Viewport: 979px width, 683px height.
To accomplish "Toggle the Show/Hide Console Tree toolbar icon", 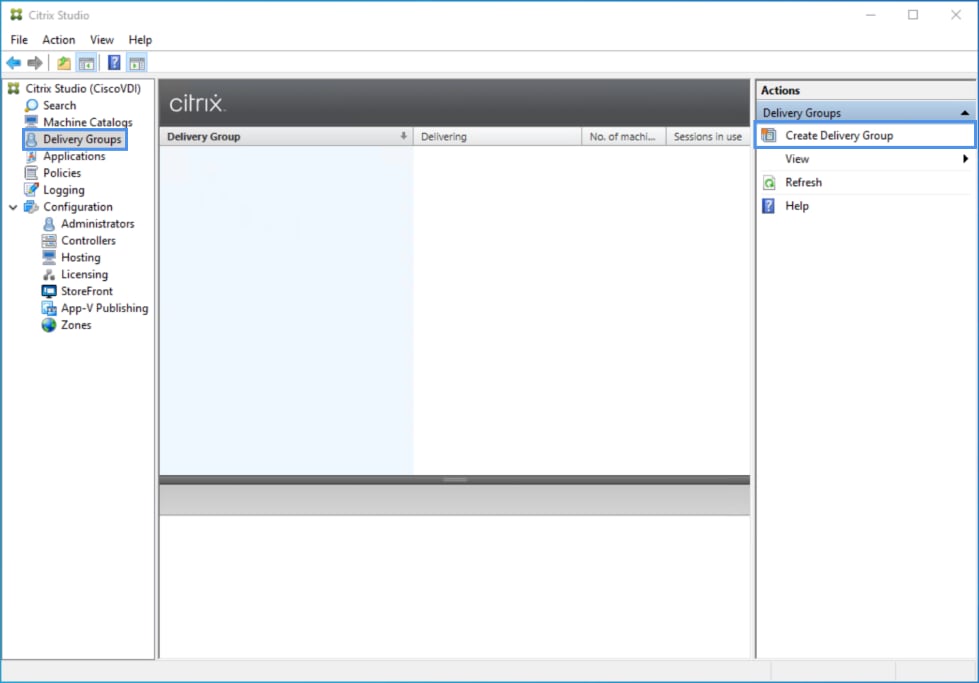I will coord(87,63).
